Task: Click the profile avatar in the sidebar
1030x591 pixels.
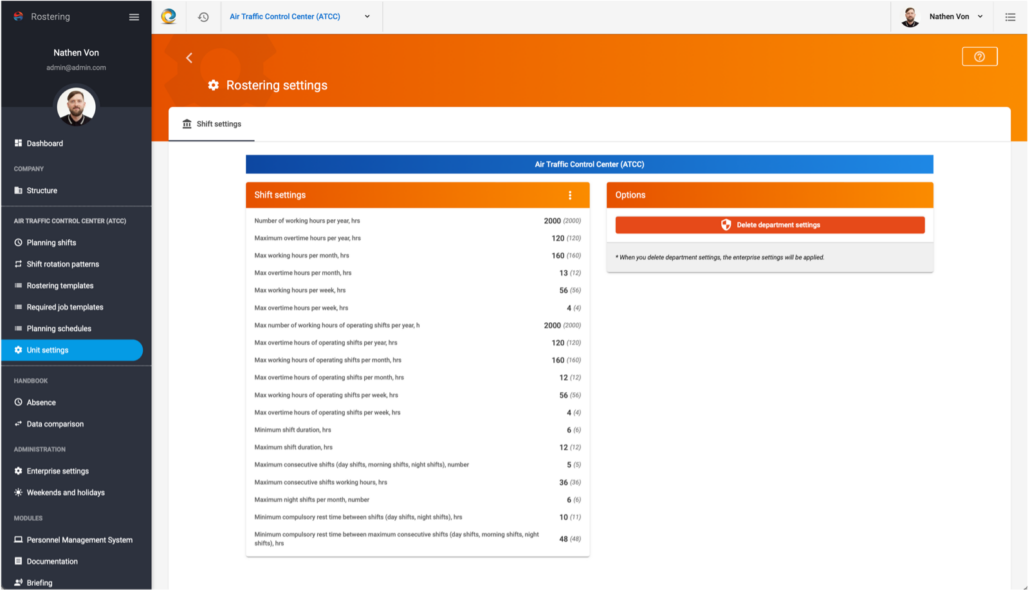Action: click(76, 106)
